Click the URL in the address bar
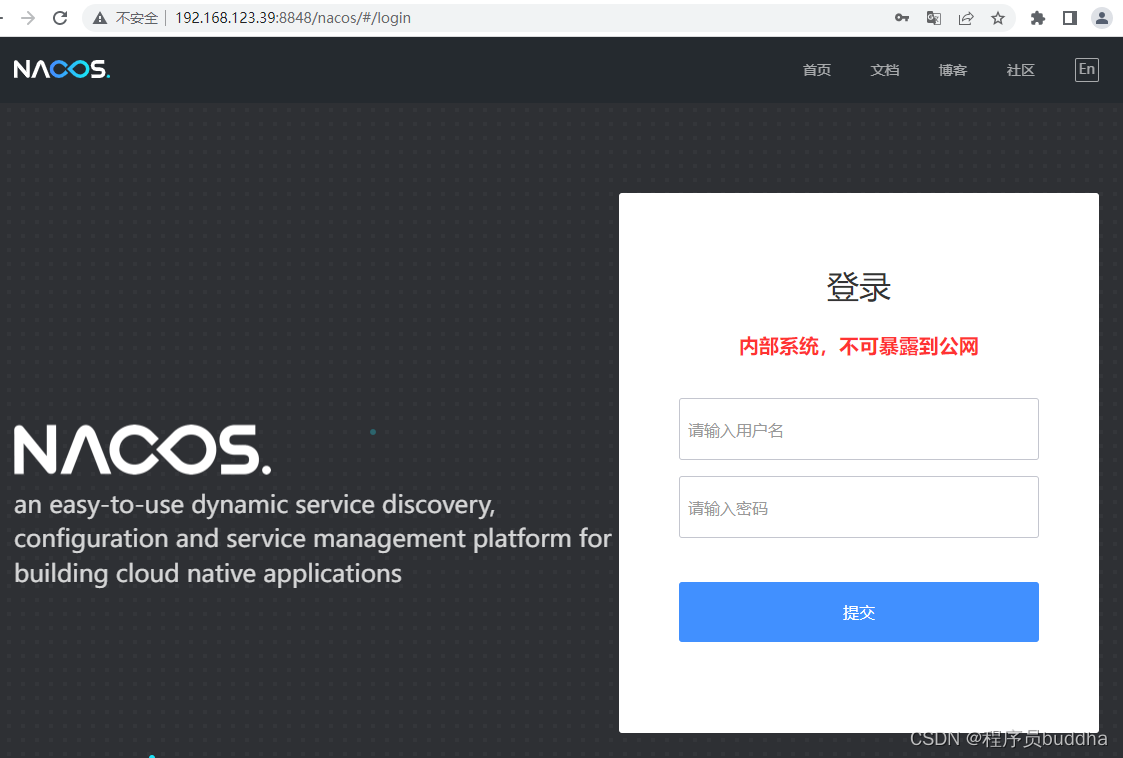Screen dimensions: 1123x758 293,18
